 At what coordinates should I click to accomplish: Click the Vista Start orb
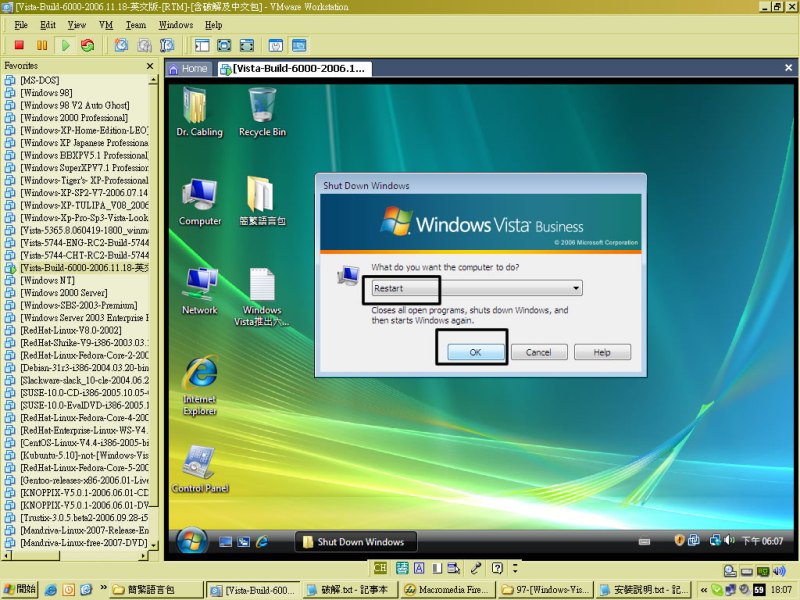[x=192, y=541]
